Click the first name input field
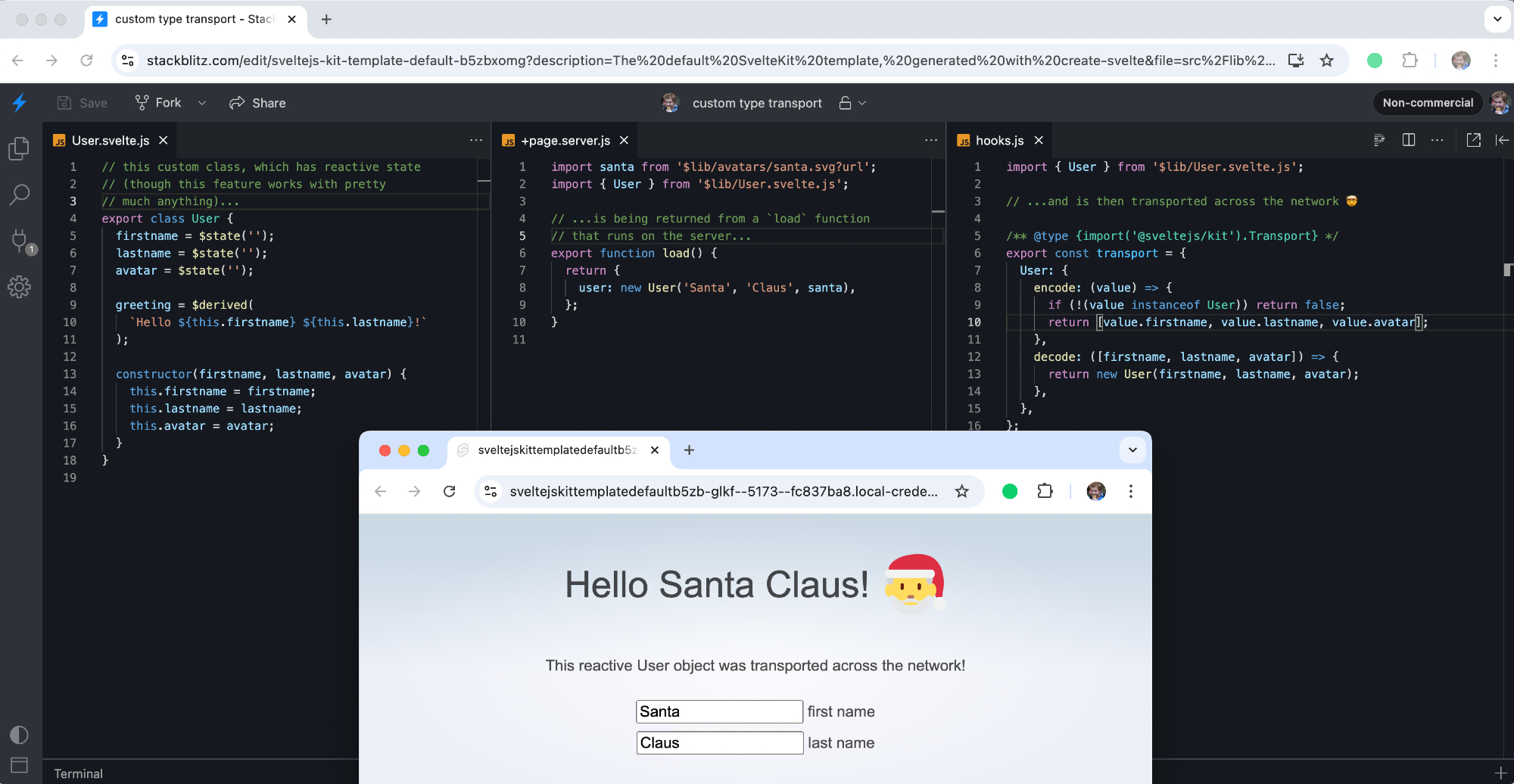Viewport: 1514px width, 784px height. [718, 711]
